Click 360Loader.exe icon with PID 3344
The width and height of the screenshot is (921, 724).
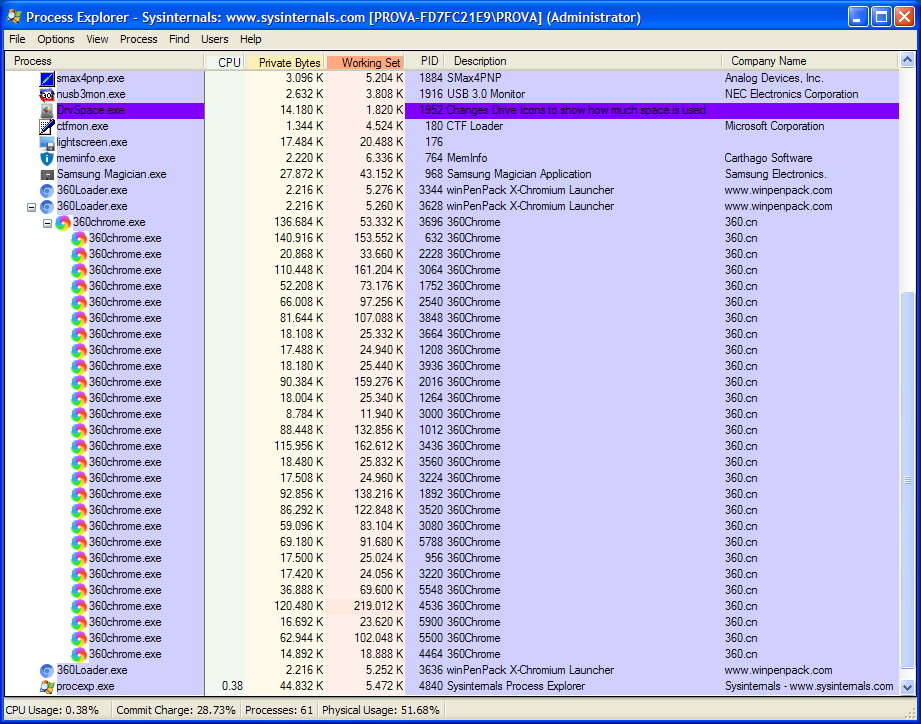tap(47, 190)
